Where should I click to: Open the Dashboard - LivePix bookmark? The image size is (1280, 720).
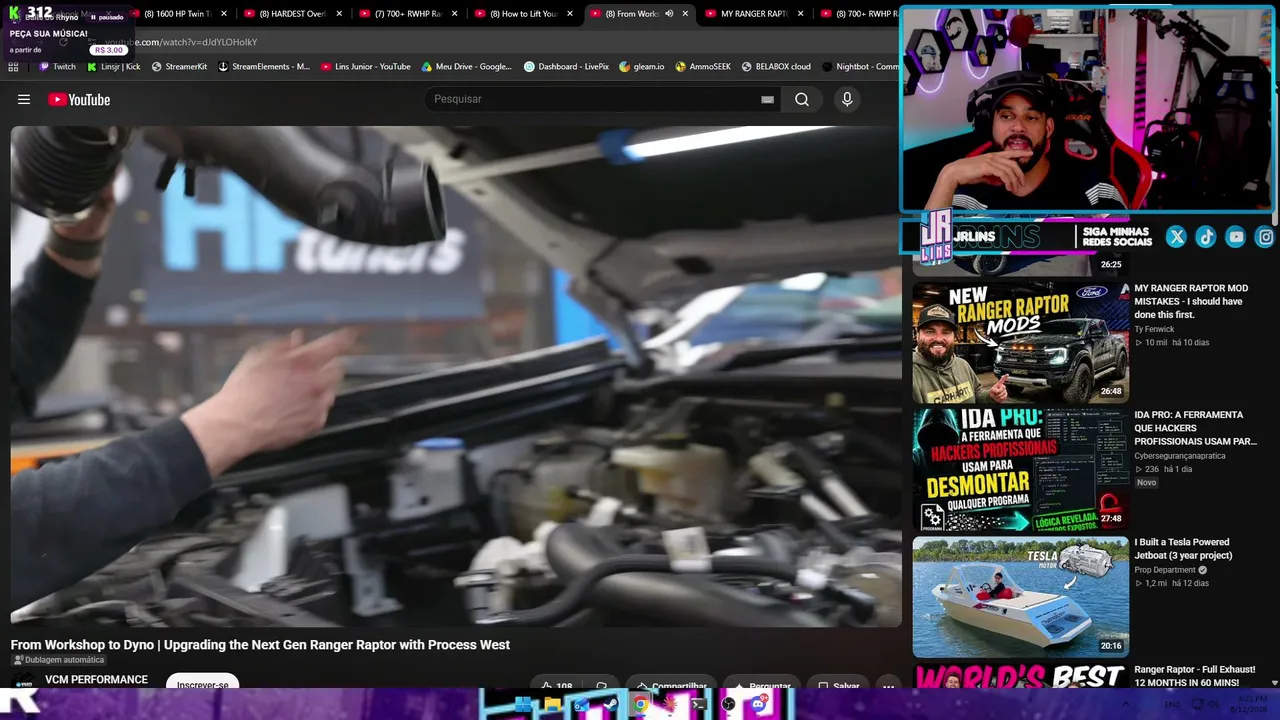click(x=567, y=67)
